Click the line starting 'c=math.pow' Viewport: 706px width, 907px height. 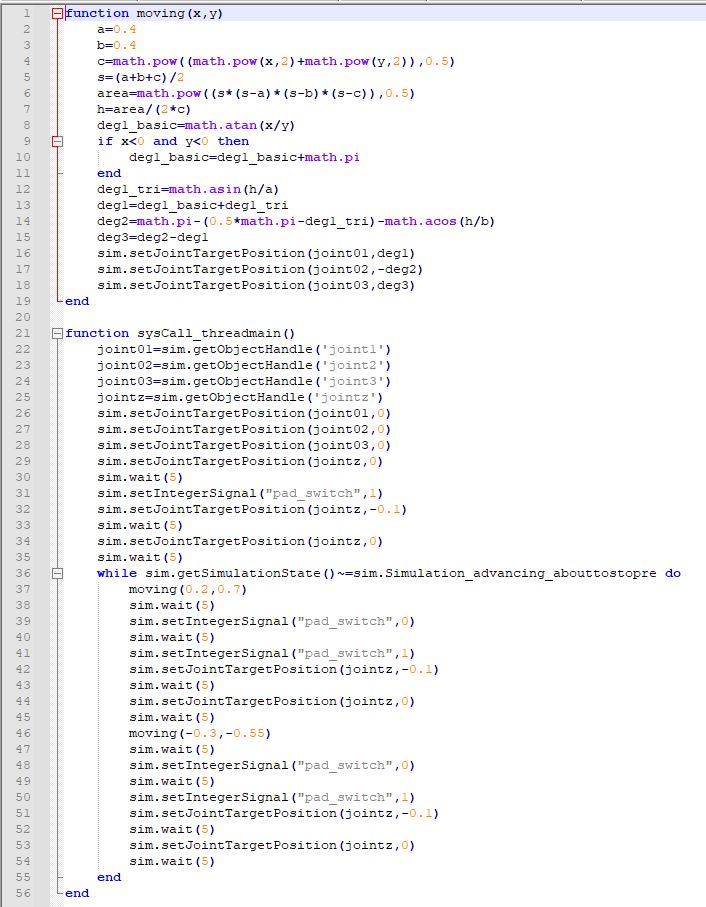click(276, 61)
